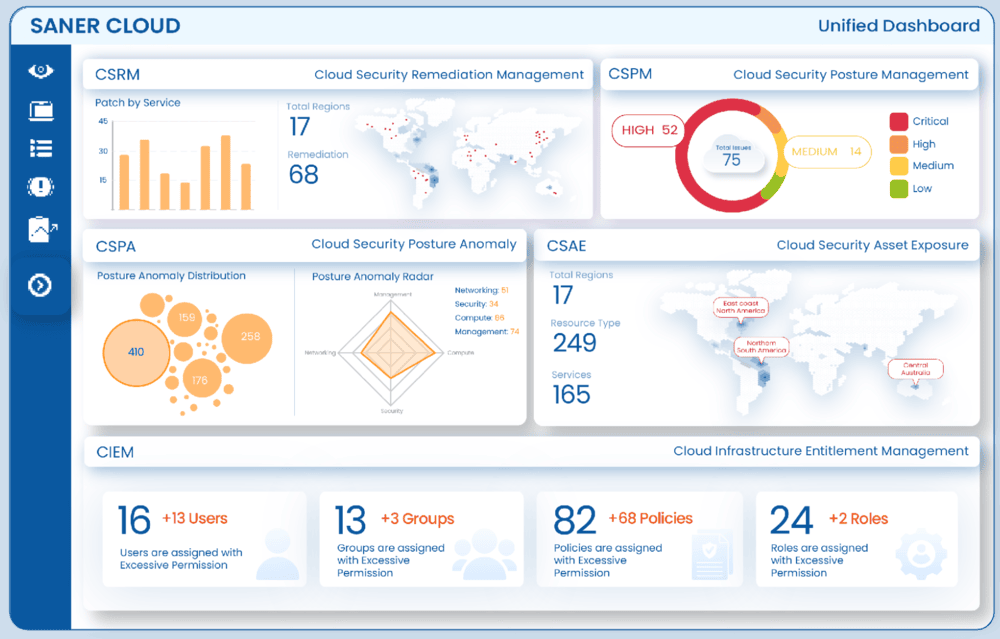Open the list view icon in sidebar

point(41,149)
